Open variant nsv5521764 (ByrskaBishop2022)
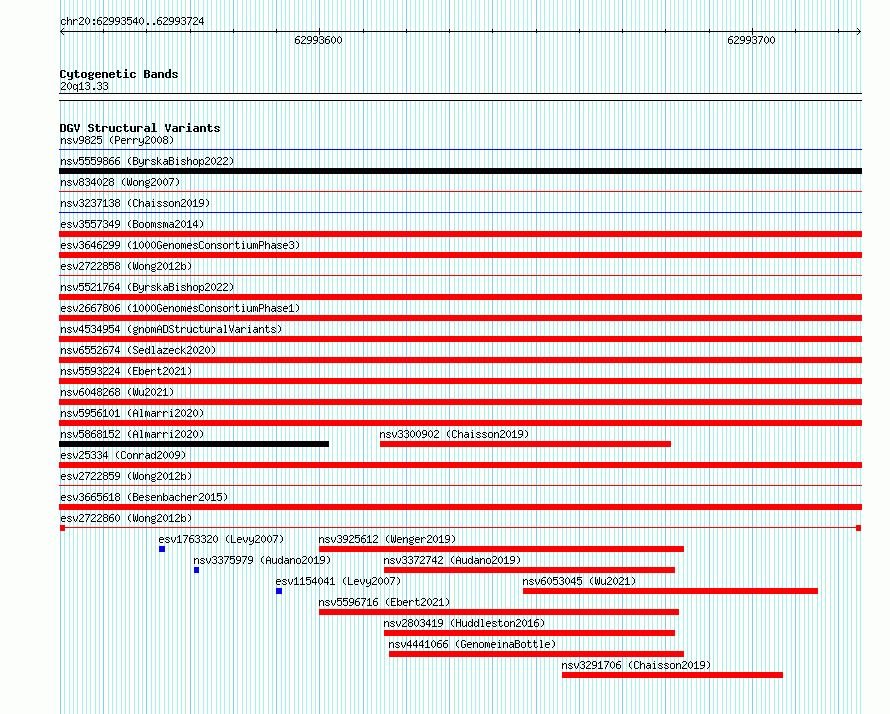 (147, 287)
